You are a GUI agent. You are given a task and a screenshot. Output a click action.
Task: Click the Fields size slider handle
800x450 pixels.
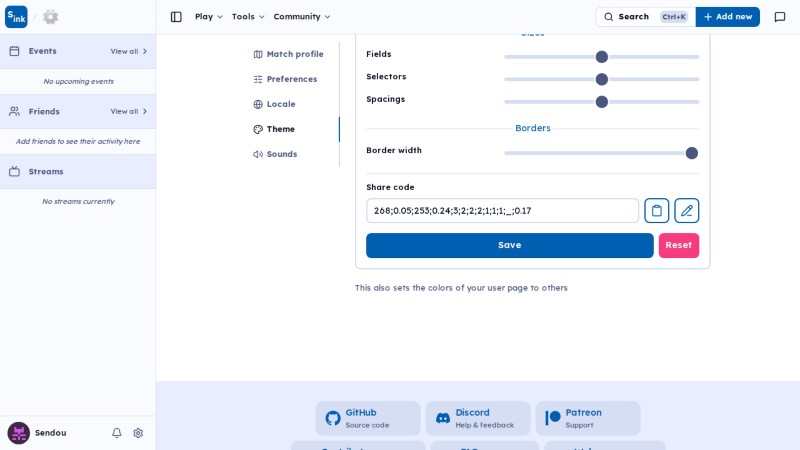click(x=602, y=57)
